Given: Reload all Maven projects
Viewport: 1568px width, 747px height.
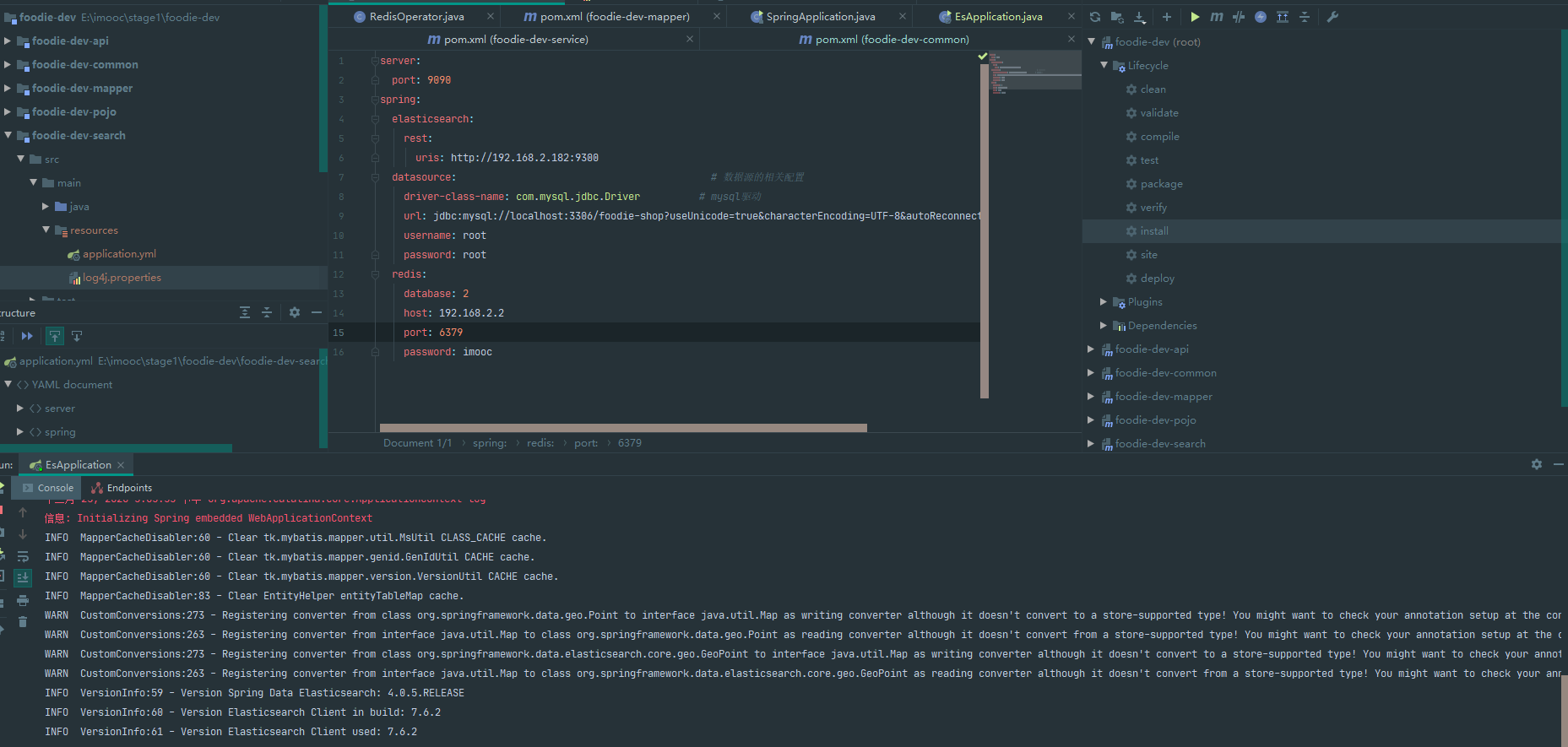Looking at the screenshot, I should click(1095, 17).
